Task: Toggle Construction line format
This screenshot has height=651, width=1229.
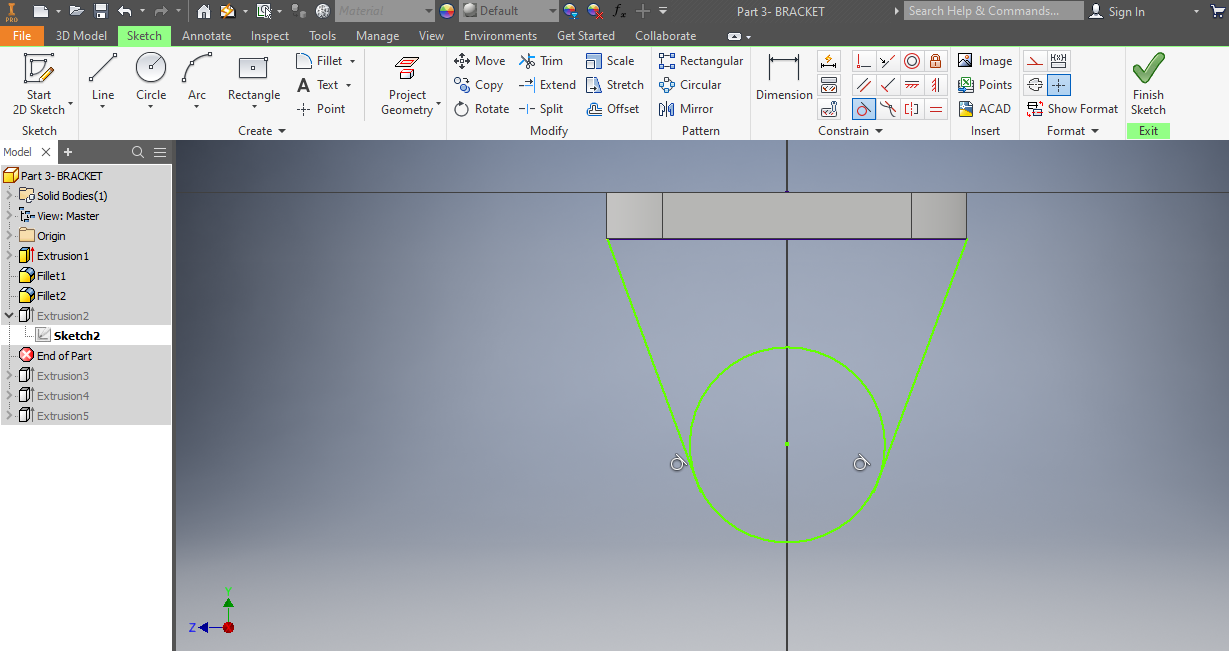Action: coord(1035,61)
